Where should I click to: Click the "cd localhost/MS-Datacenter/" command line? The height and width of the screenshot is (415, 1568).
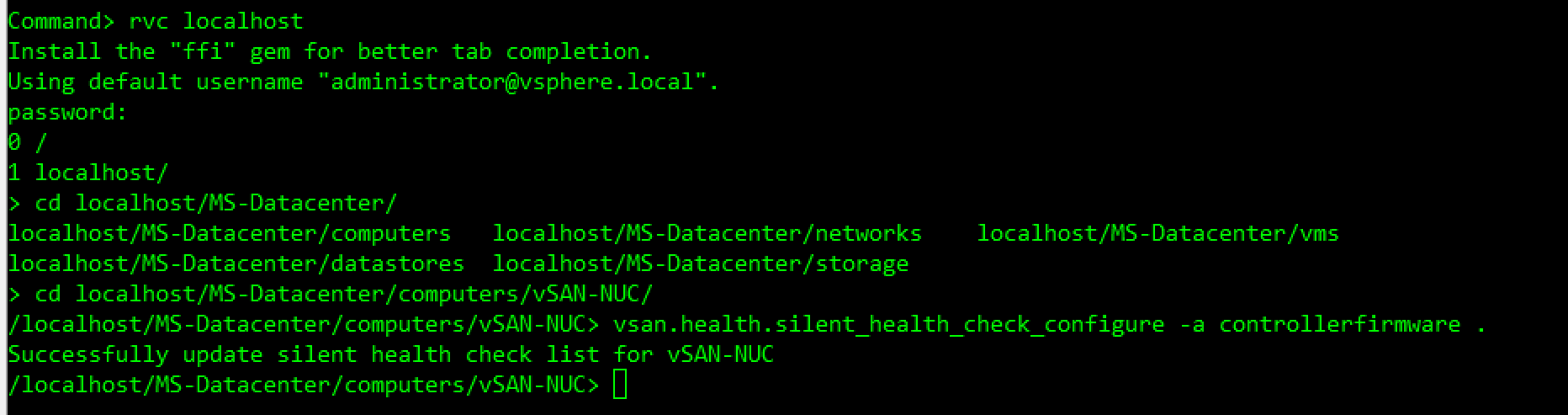[215, 203]
